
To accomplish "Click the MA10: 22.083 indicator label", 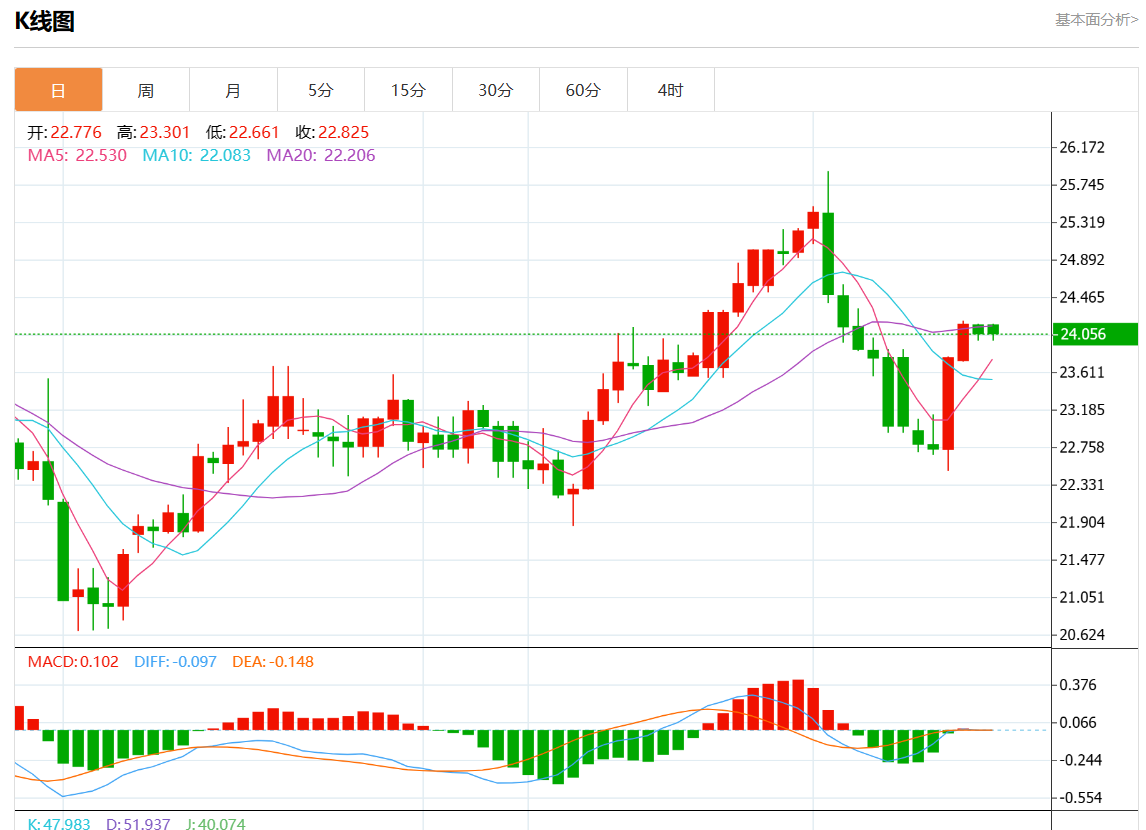I will click(196, 155).
